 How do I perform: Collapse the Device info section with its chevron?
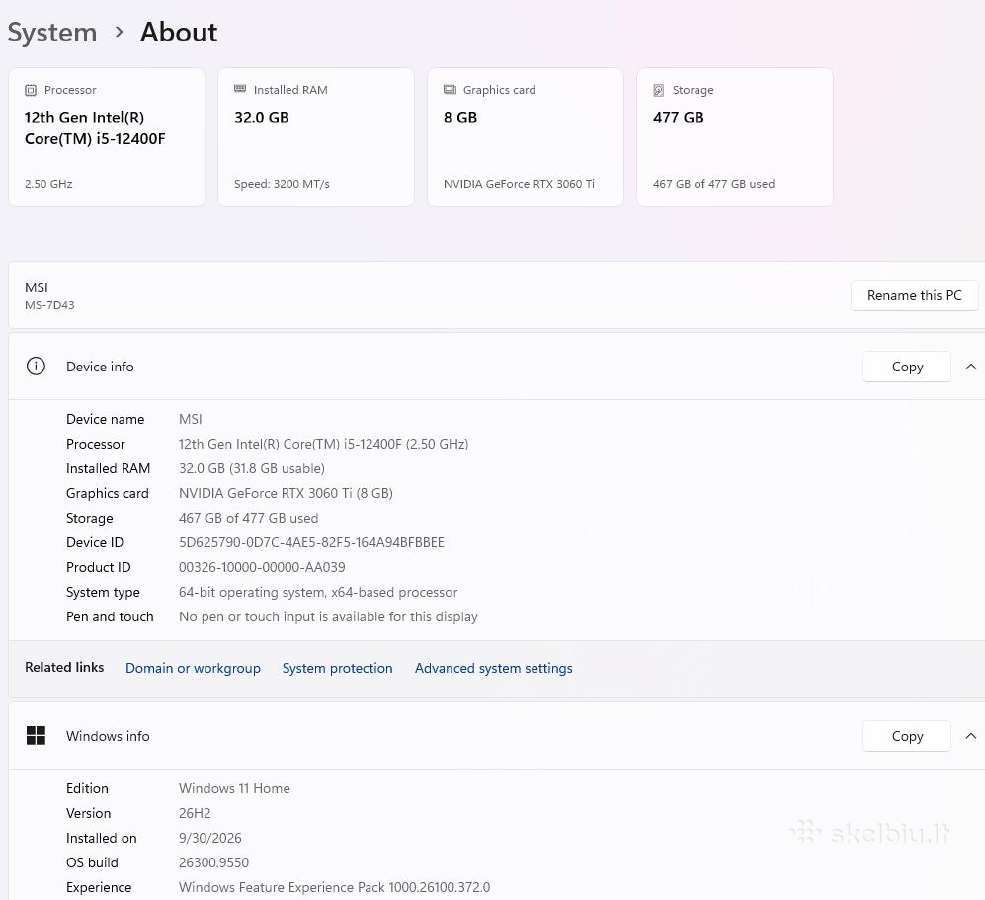pyautogui.click(x=971, y=367)
